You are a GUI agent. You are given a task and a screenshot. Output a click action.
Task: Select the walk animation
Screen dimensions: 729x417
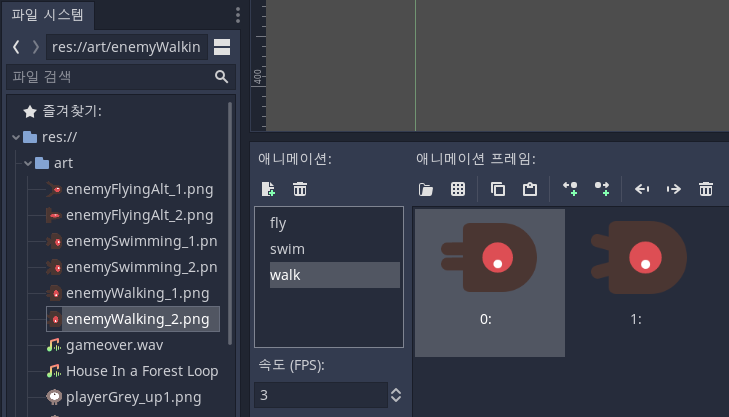click(335, 275)
